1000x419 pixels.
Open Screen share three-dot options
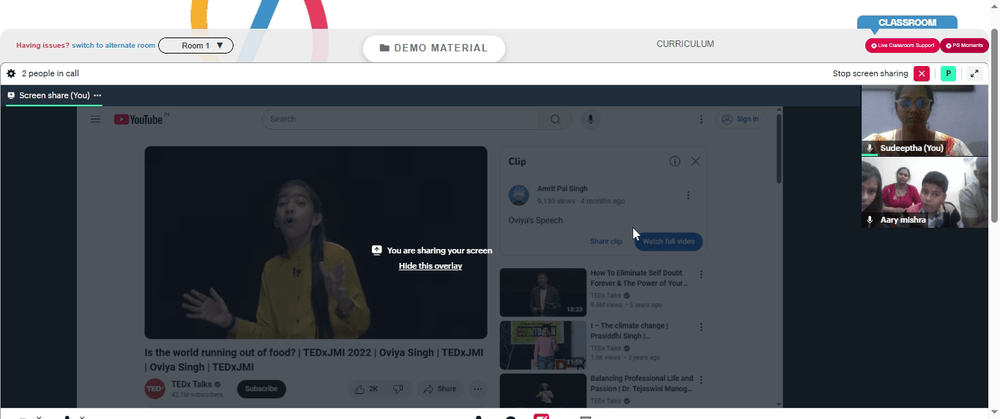(98, 95)
